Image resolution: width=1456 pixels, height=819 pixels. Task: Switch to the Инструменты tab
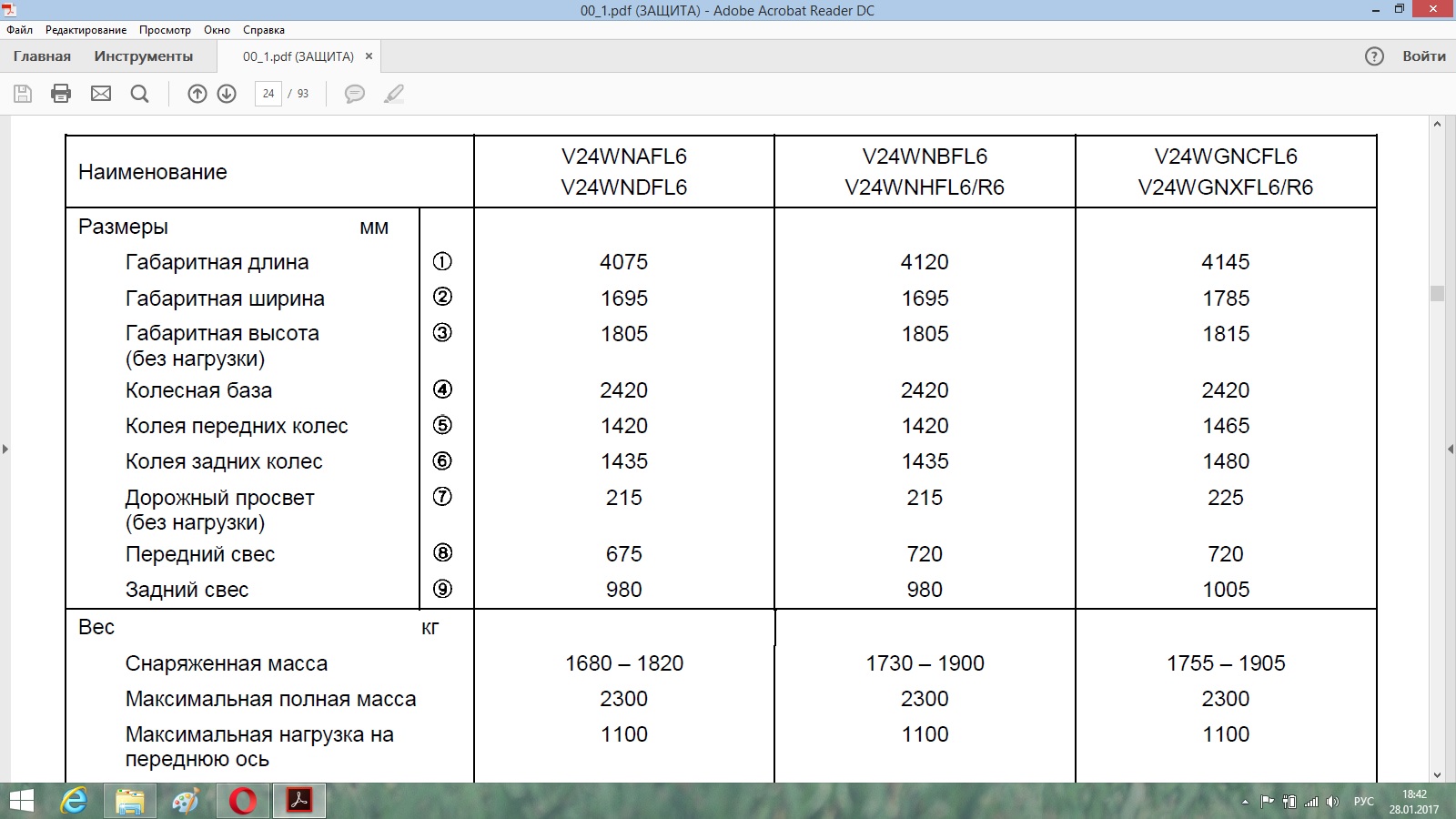[143, 56]
